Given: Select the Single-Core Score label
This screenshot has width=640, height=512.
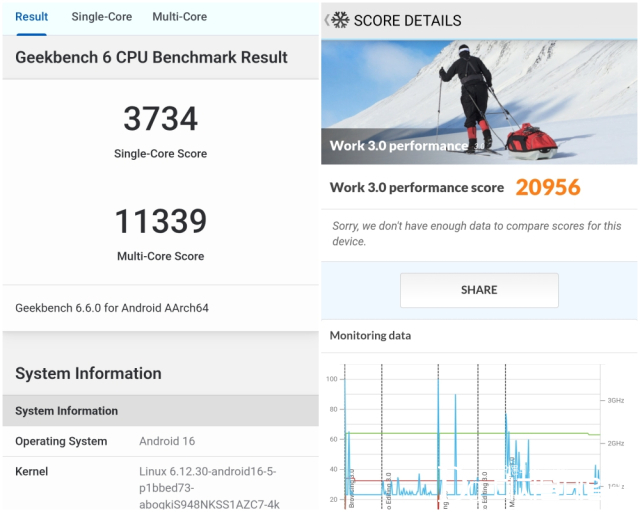Looking at the screenshot, I should pos(160,154).
